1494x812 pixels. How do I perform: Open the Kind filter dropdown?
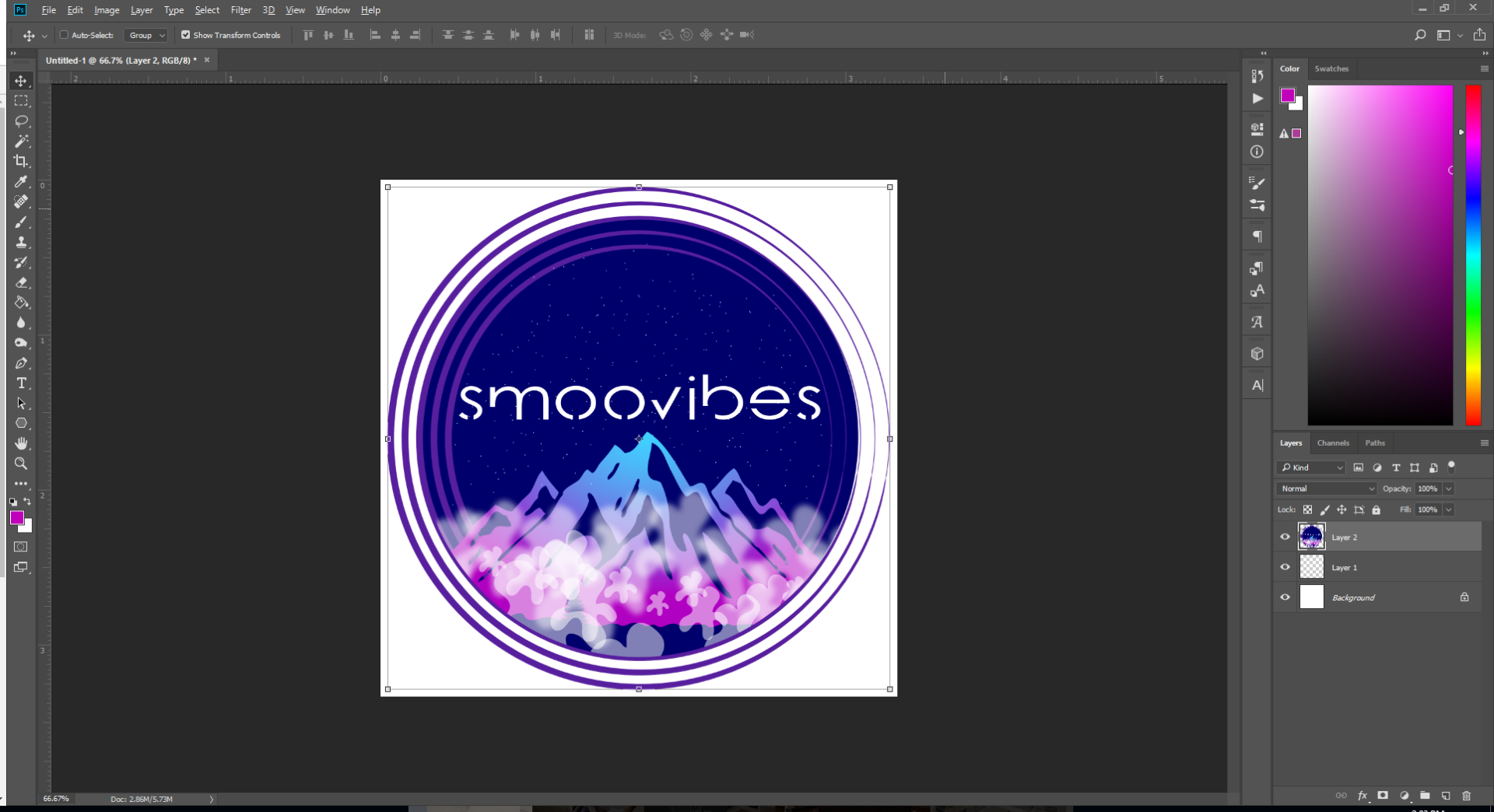1311,467
